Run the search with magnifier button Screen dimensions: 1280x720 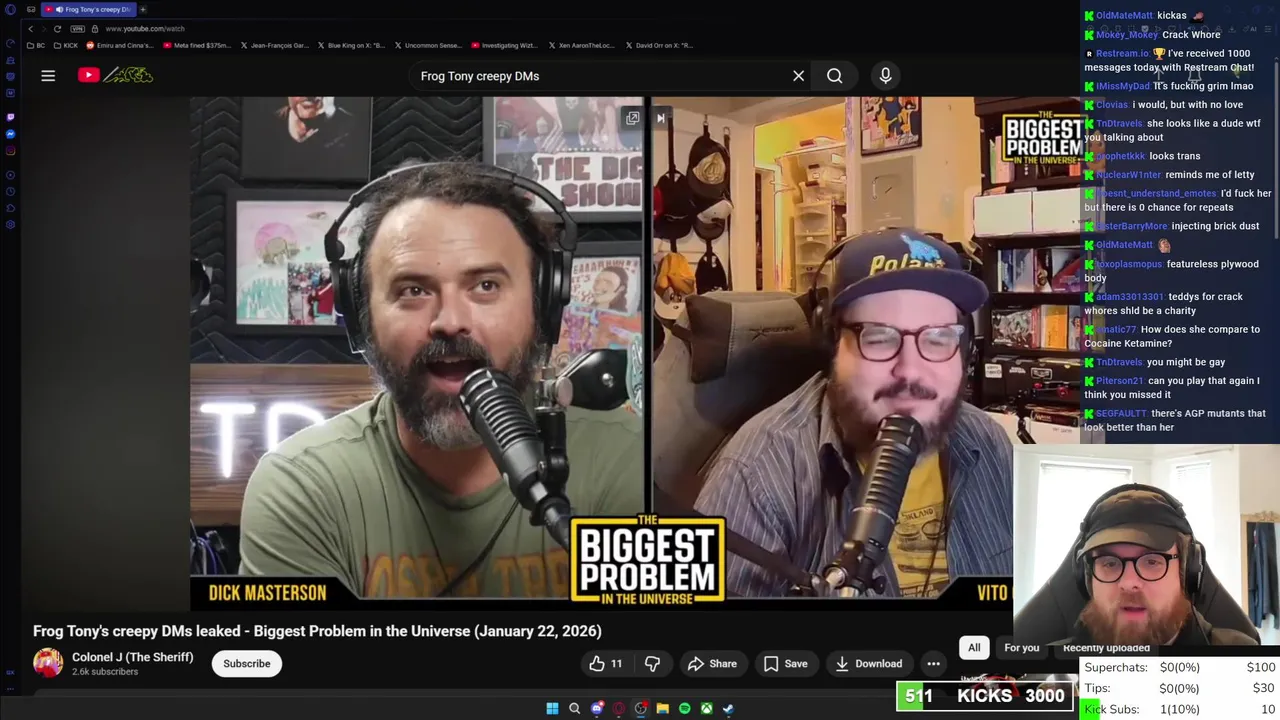pyautogui.click(x=834, y=76)
